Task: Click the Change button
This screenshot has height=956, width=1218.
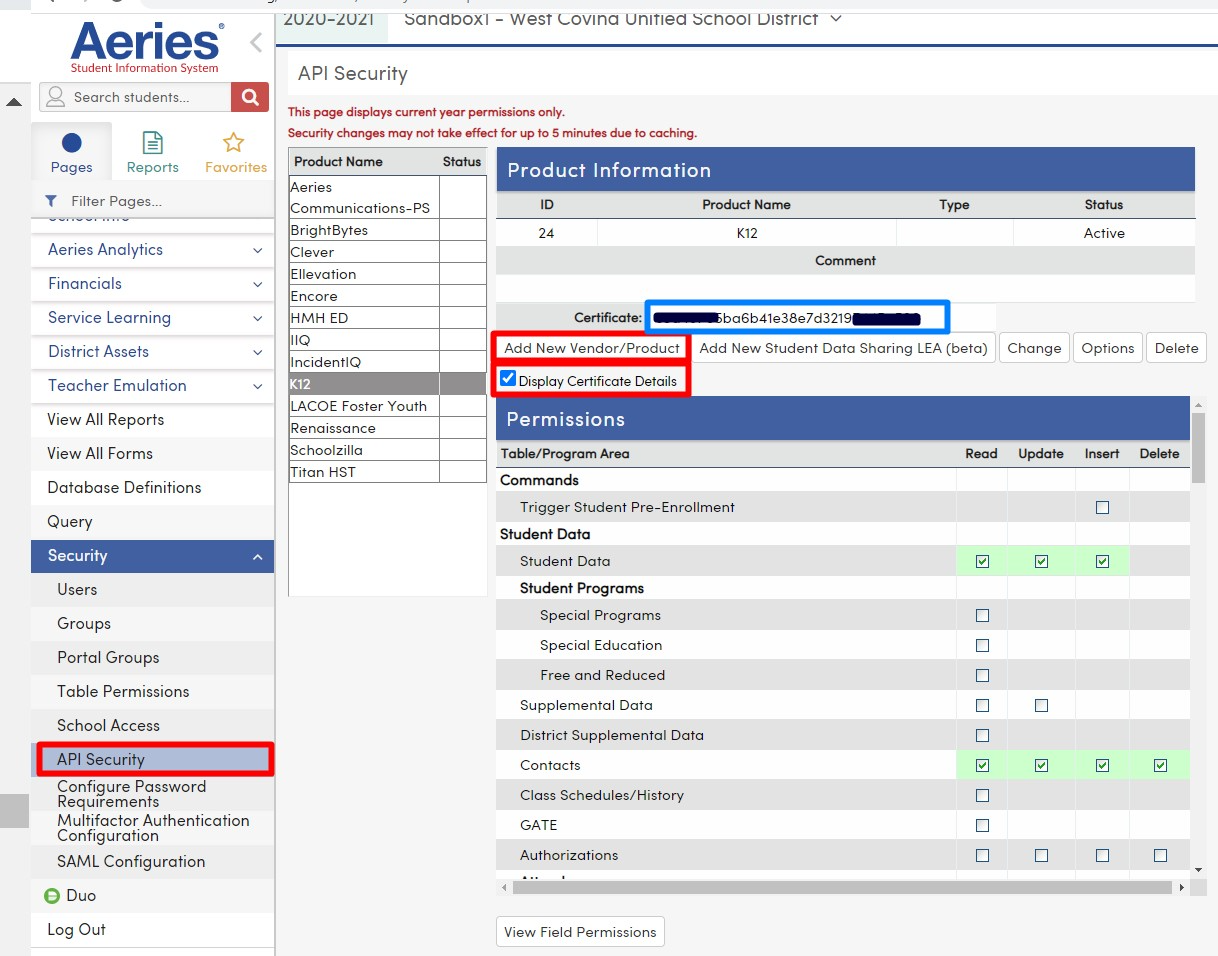Action: [1034, 348]
